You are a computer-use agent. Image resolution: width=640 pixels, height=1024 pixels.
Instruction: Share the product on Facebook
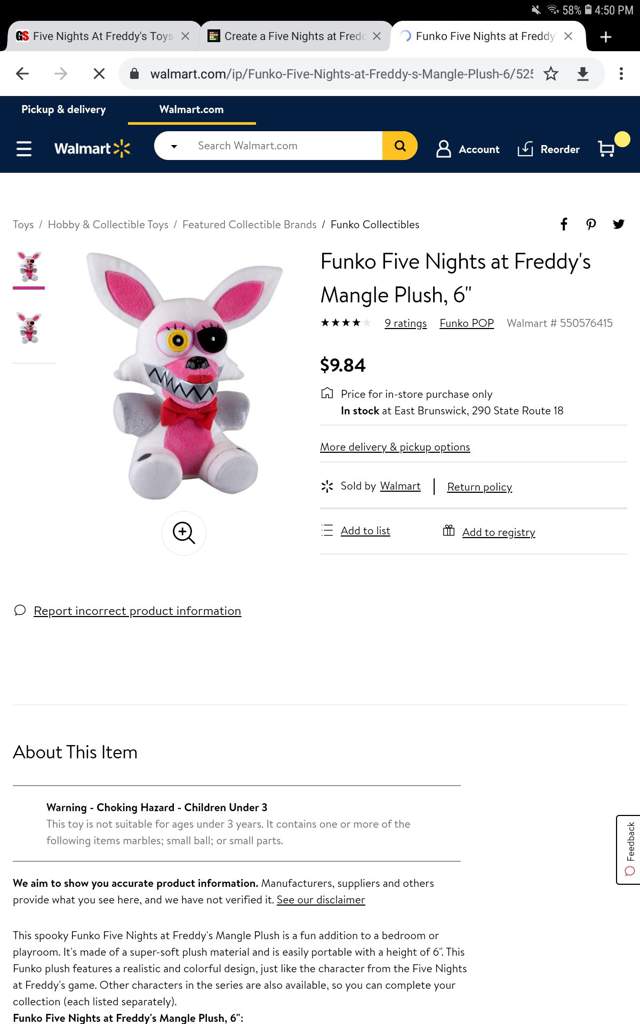(x=563, y=224)
